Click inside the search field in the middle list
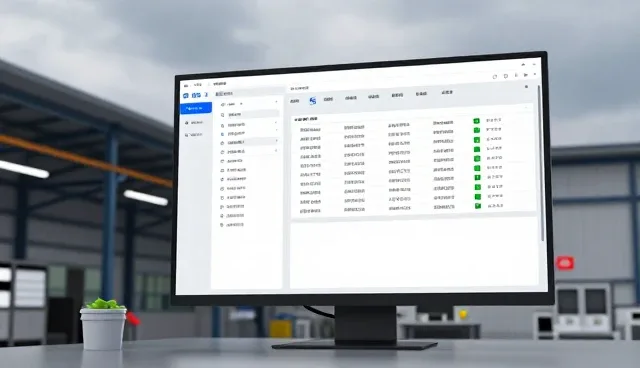 tap(249, 115)
